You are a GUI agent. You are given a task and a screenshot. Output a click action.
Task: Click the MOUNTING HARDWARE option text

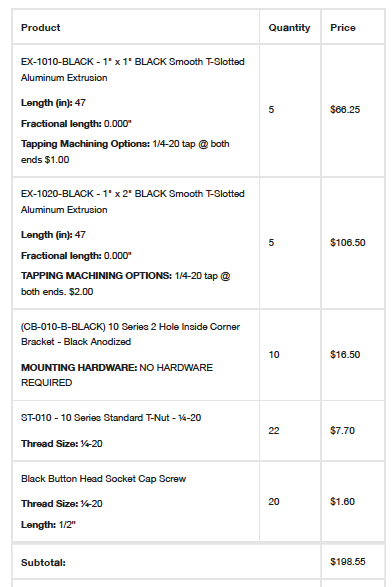[117, 375]
